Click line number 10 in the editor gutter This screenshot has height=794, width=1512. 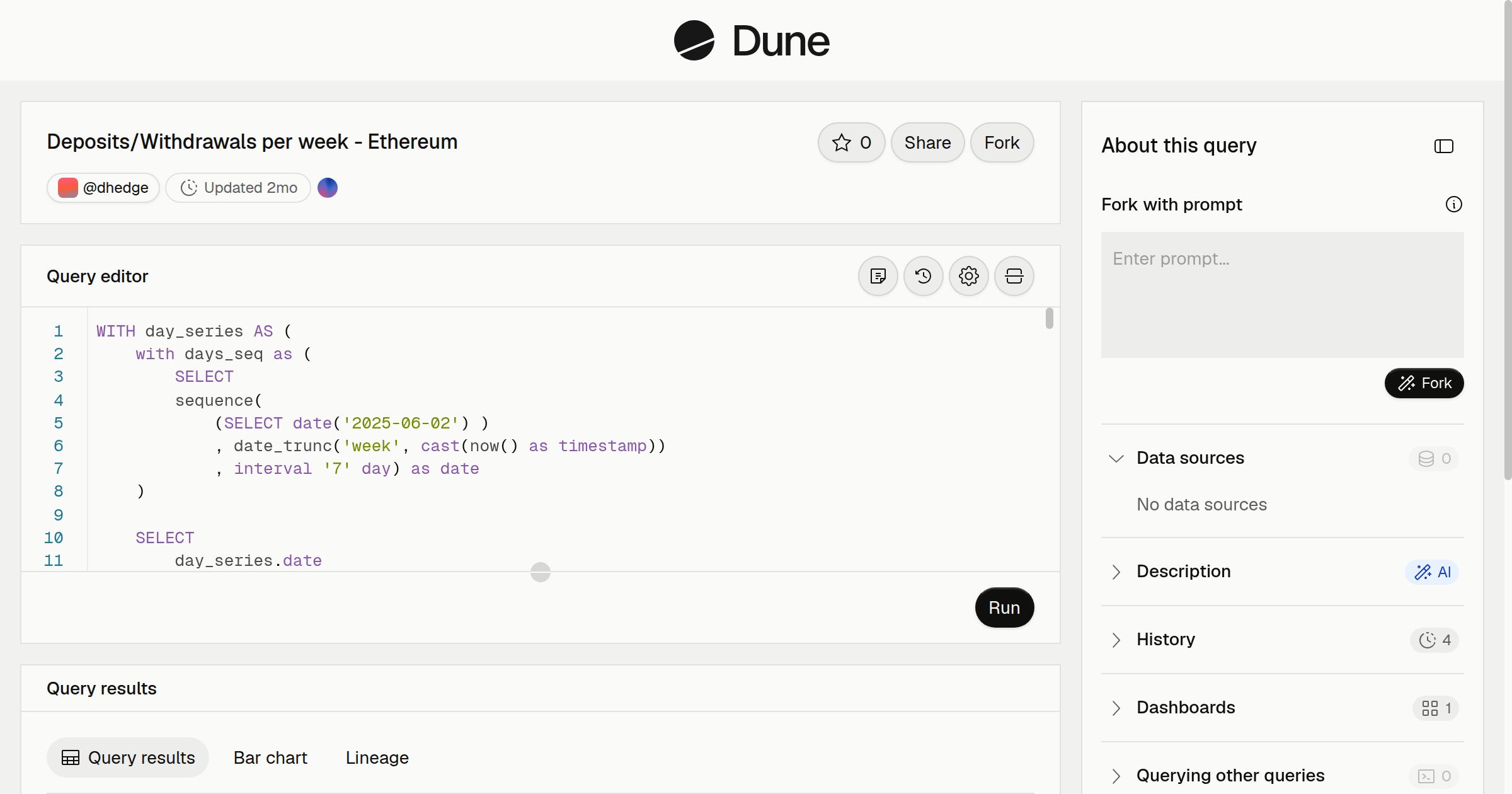(x=54, y=538)
